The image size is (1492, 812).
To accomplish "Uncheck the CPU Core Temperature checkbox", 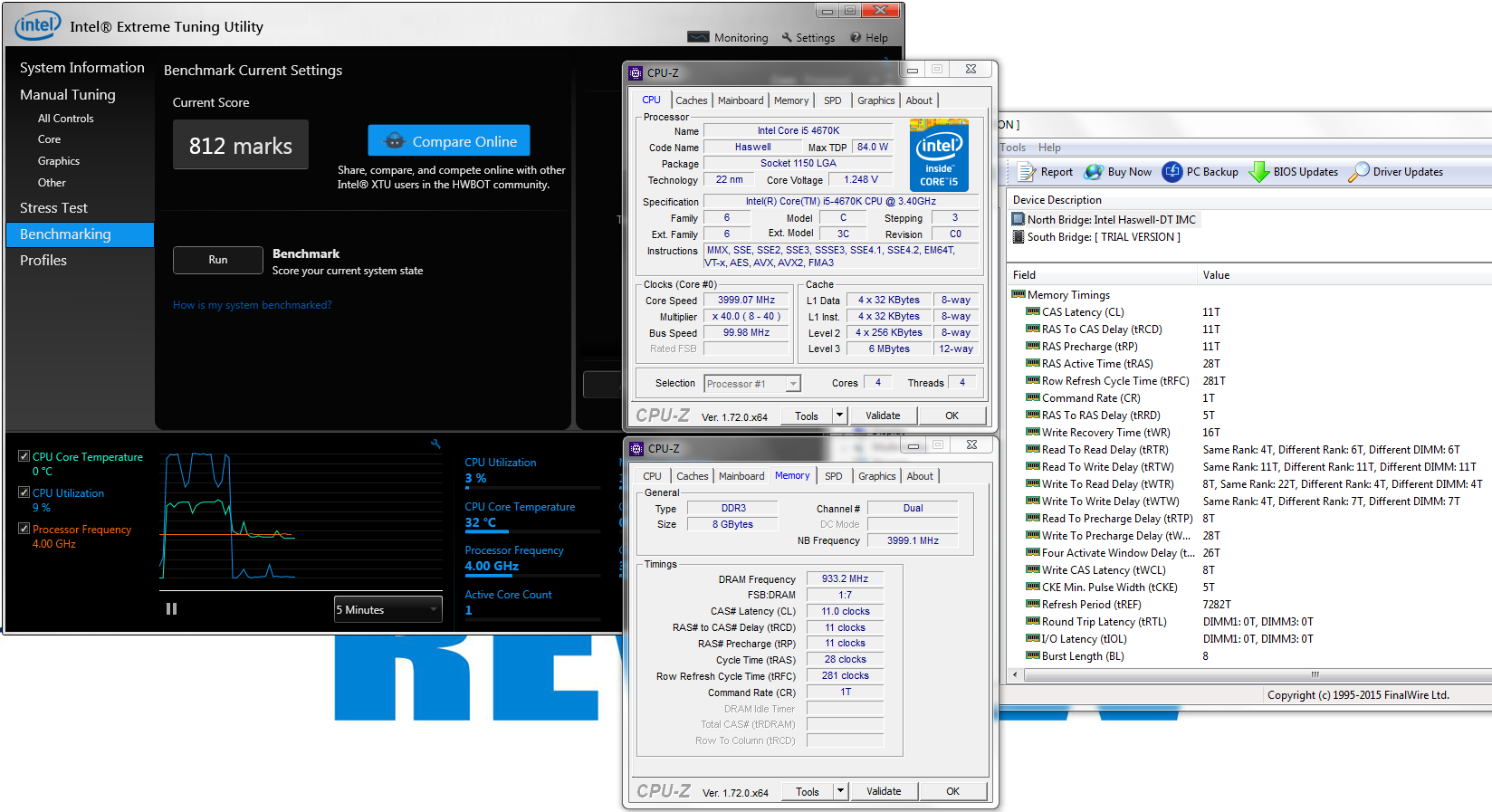I will click(x=24, y=456).
